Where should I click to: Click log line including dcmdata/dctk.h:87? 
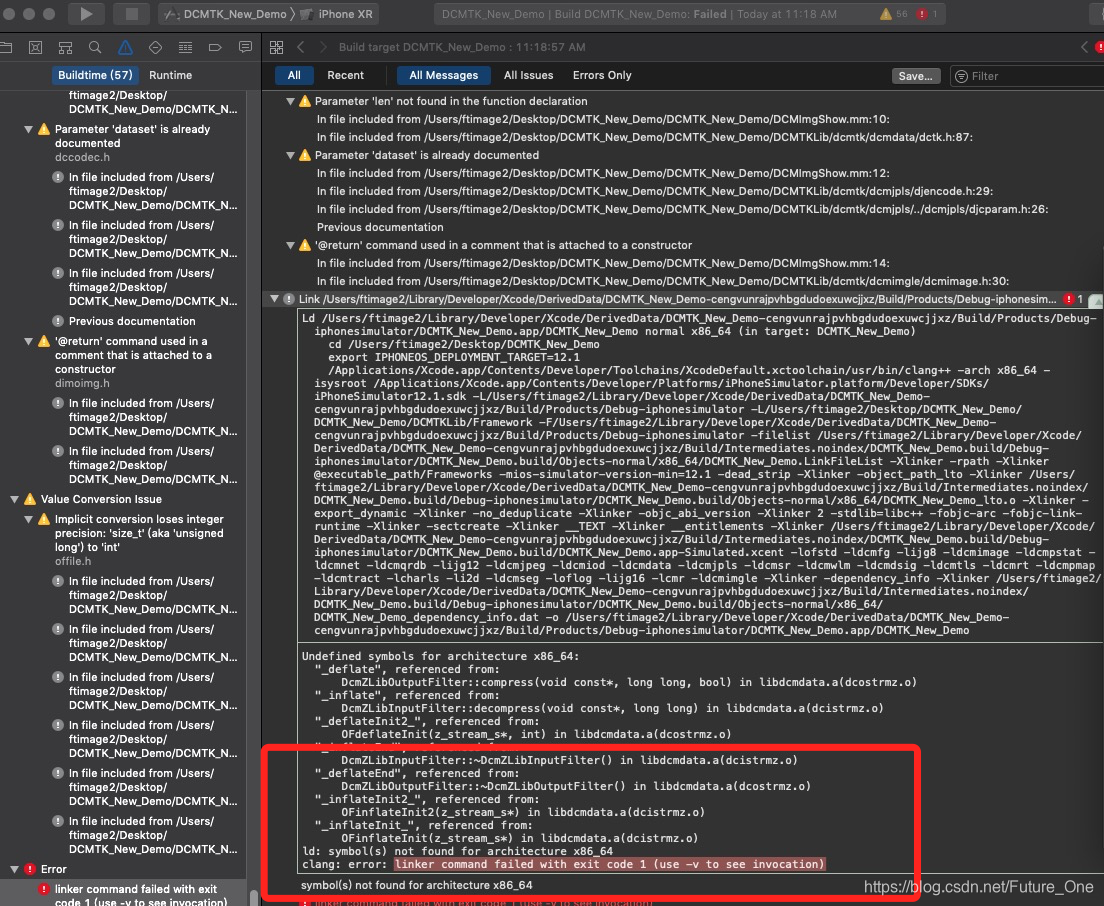[645, 137]
